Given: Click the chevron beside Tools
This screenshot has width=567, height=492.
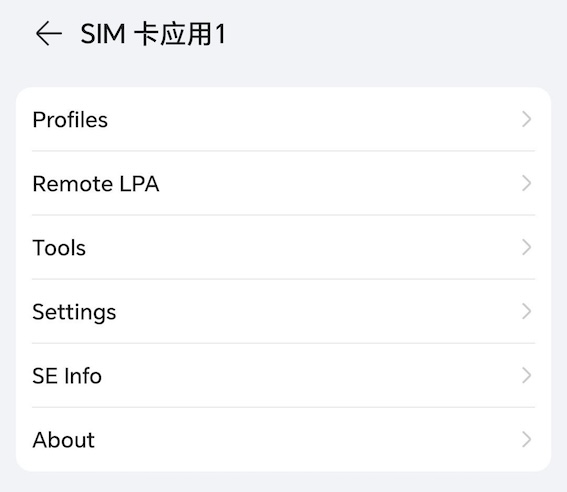Looking at the screenshot, I should click(x=527, y=247).
